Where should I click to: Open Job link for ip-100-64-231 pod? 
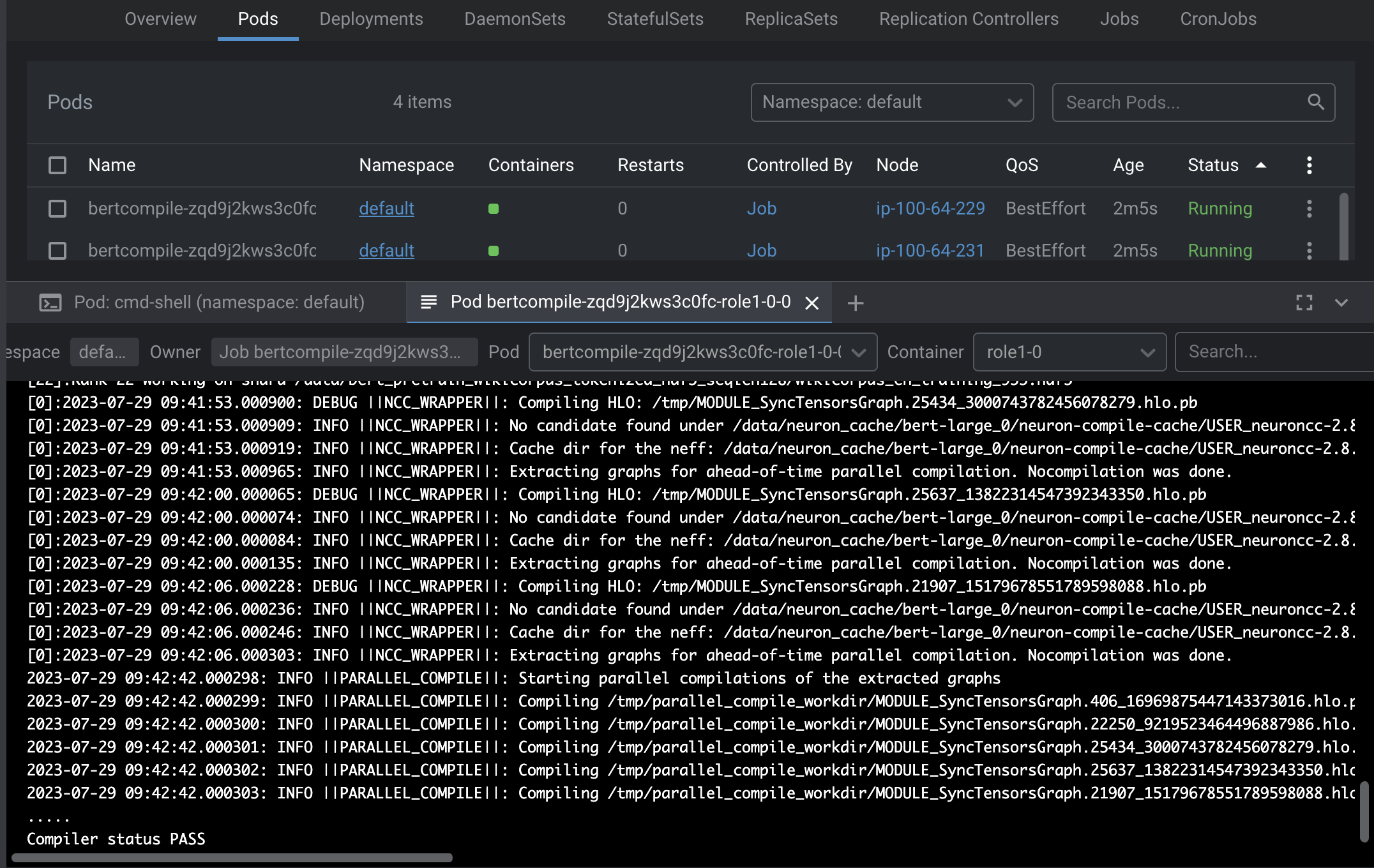point(762,251)
